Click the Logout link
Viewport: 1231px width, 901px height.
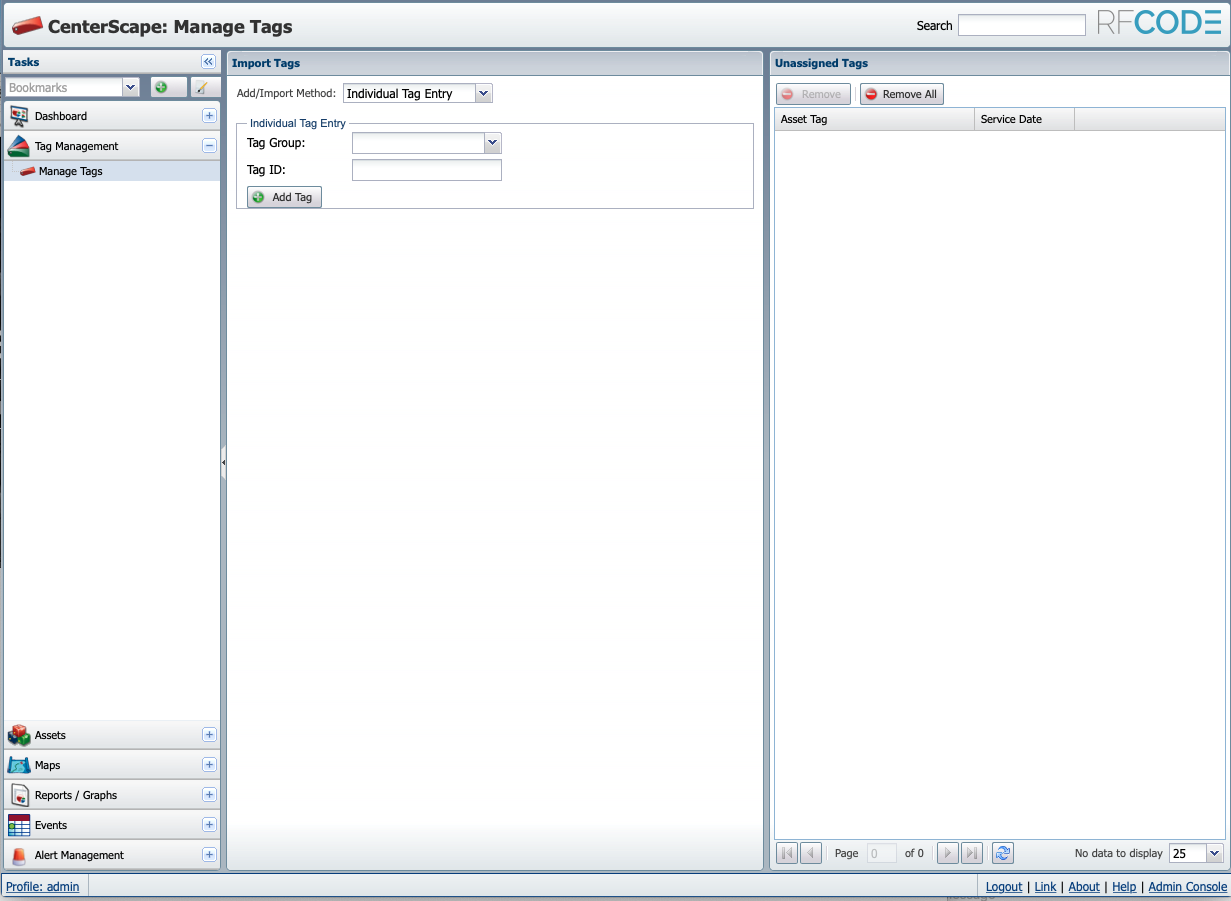1004,887
